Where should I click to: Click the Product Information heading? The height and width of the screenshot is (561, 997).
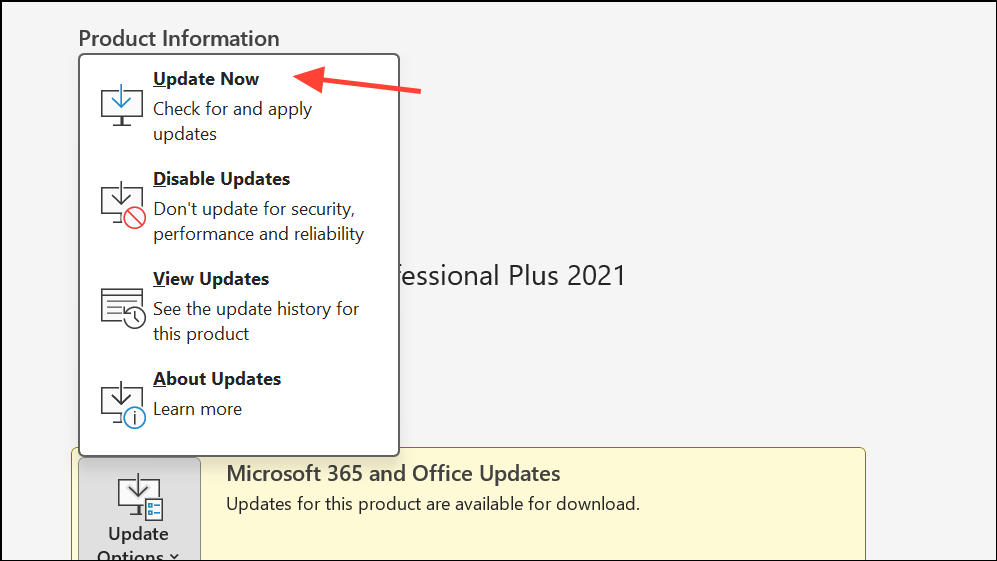coord(179,39)
